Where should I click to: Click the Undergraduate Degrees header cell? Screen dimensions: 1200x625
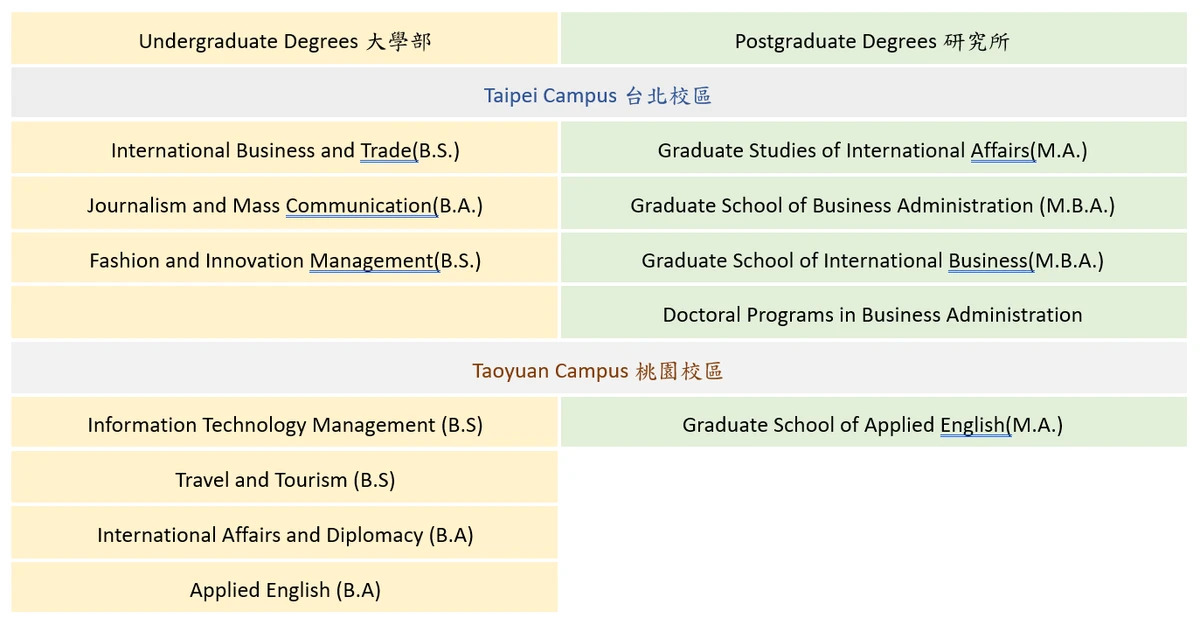(285, 40)
